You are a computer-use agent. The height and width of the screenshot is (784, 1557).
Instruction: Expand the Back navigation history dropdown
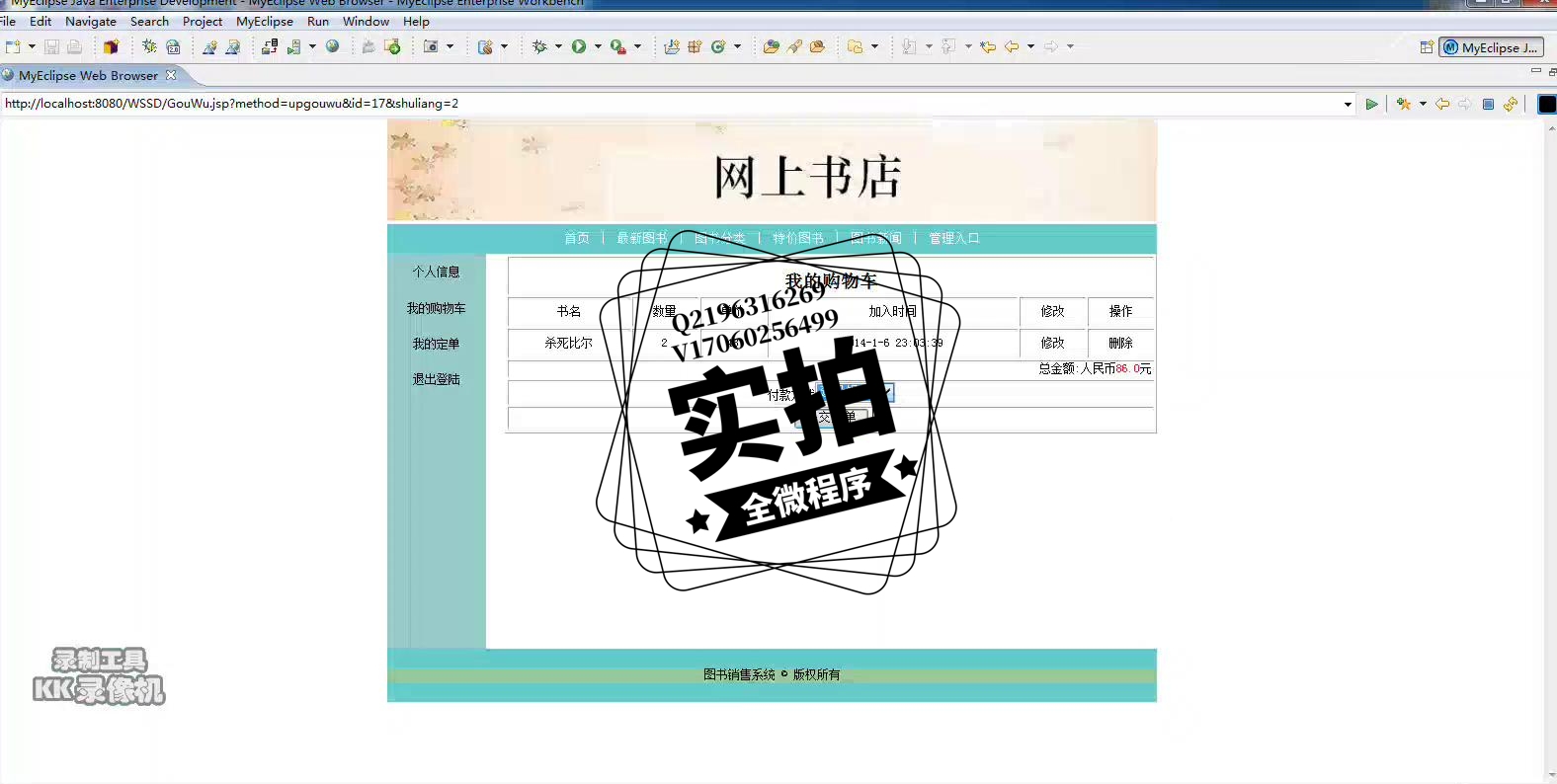click(x=1030, y=46)
